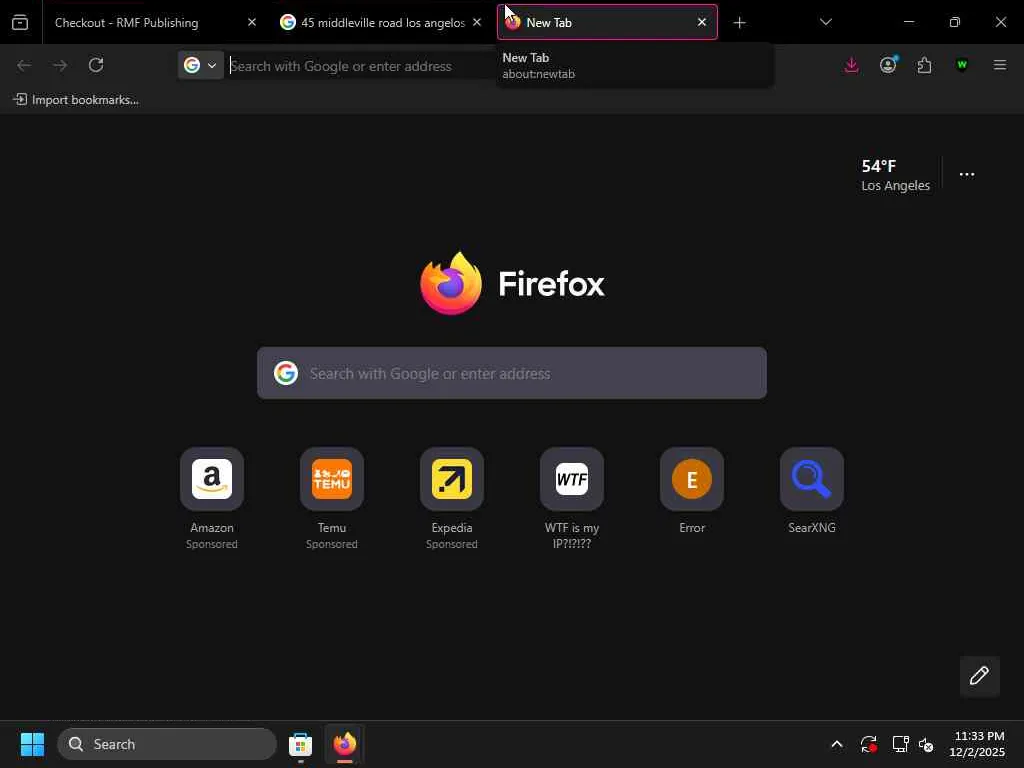This screenshot has width=1024, height=768.
Task: Close the 45 middleville road tab
Action: click(477, 22)
